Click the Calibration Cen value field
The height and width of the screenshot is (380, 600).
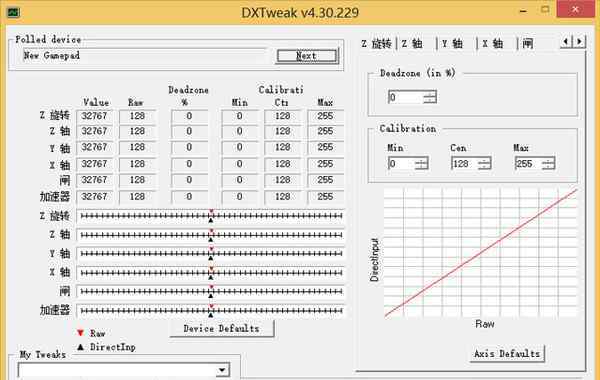coord(465,164)
